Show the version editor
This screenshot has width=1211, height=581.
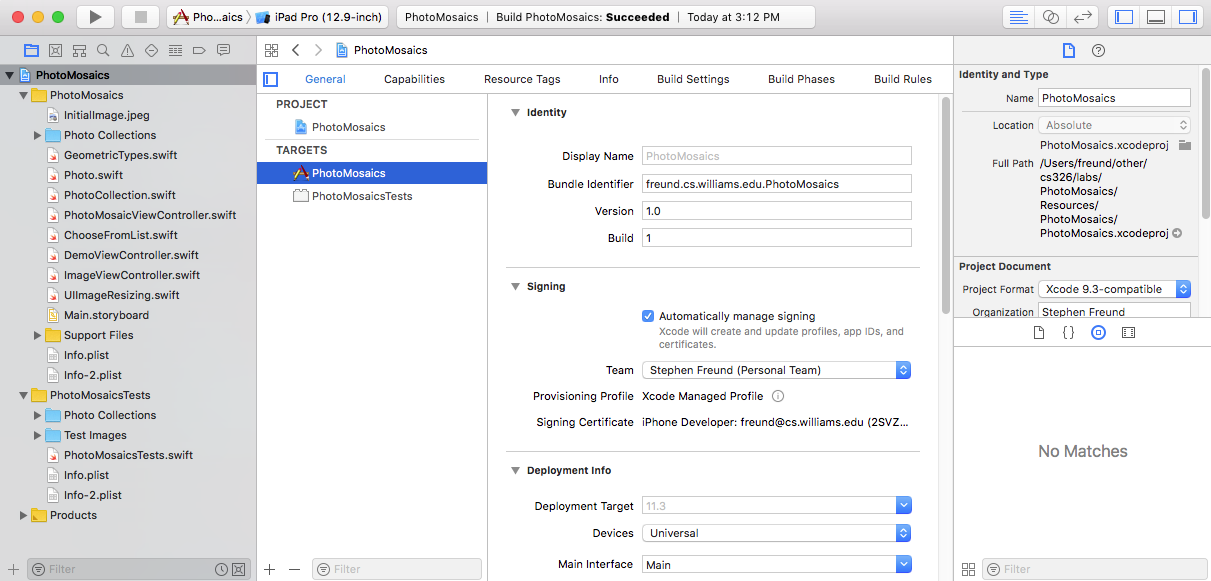tap(1082, 17)
